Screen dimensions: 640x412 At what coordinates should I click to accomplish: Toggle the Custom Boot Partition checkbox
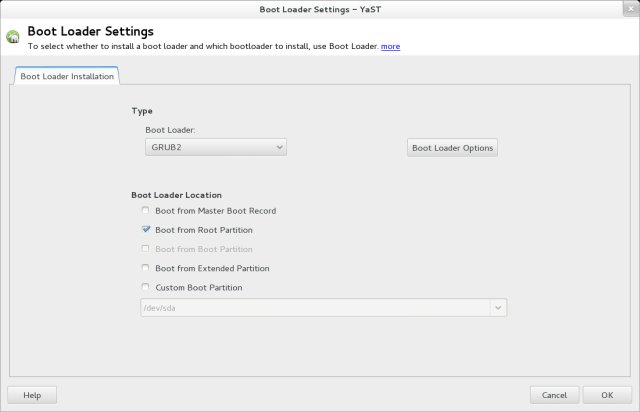click(x=146, y=287)
